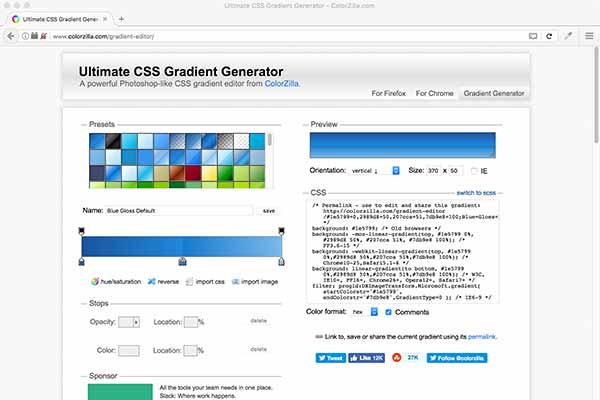Click the browser address bar URL

(103, 36)
